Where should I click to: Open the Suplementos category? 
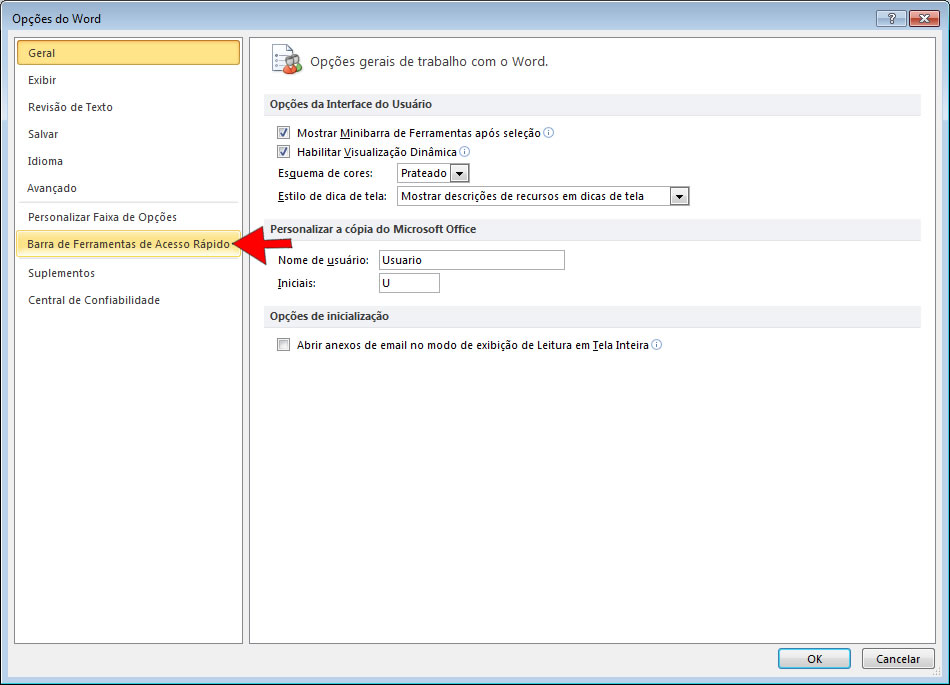click(128, 273)
